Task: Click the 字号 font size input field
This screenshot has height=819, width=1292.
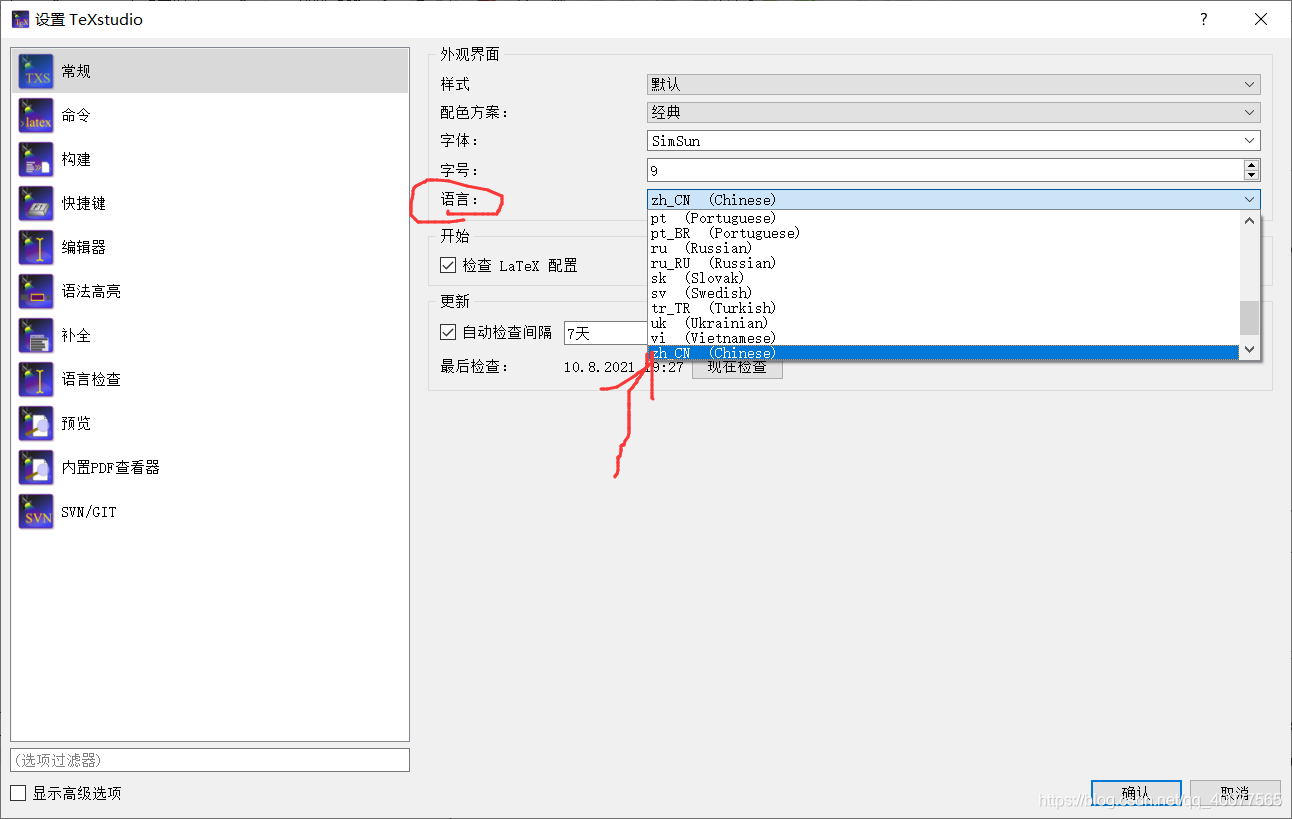Action: (945, 170)
